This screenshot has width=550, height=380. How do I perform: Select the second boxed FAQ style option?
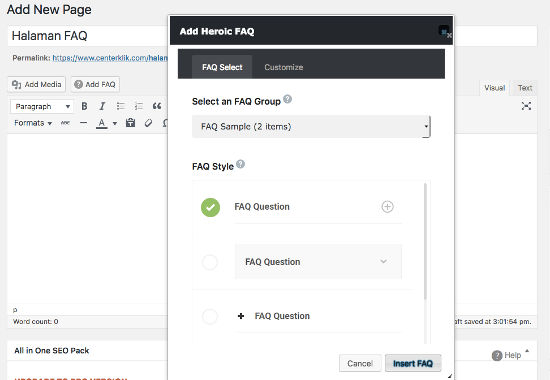click(x=210, y=262)
